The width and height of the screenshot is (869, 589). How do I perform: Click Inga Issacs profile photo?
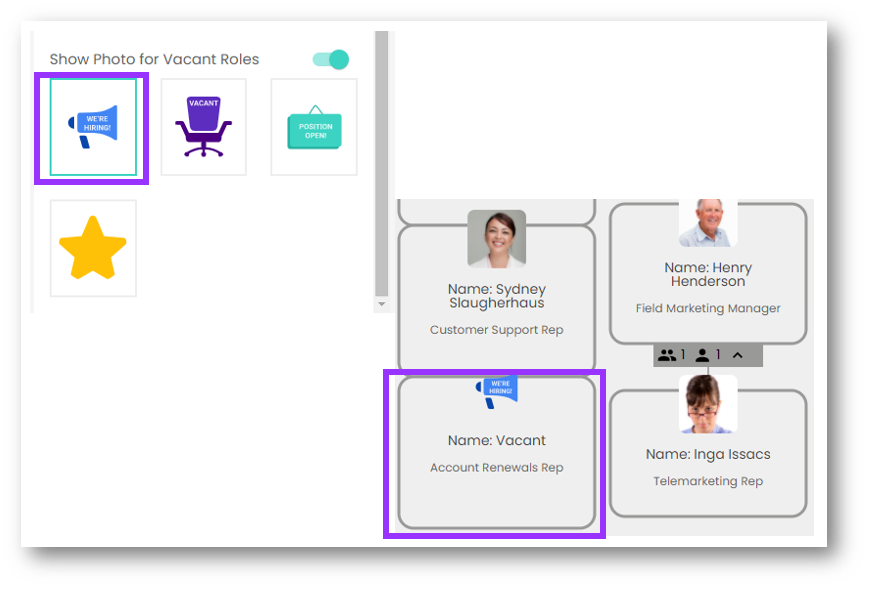click(x=708, y=405)
